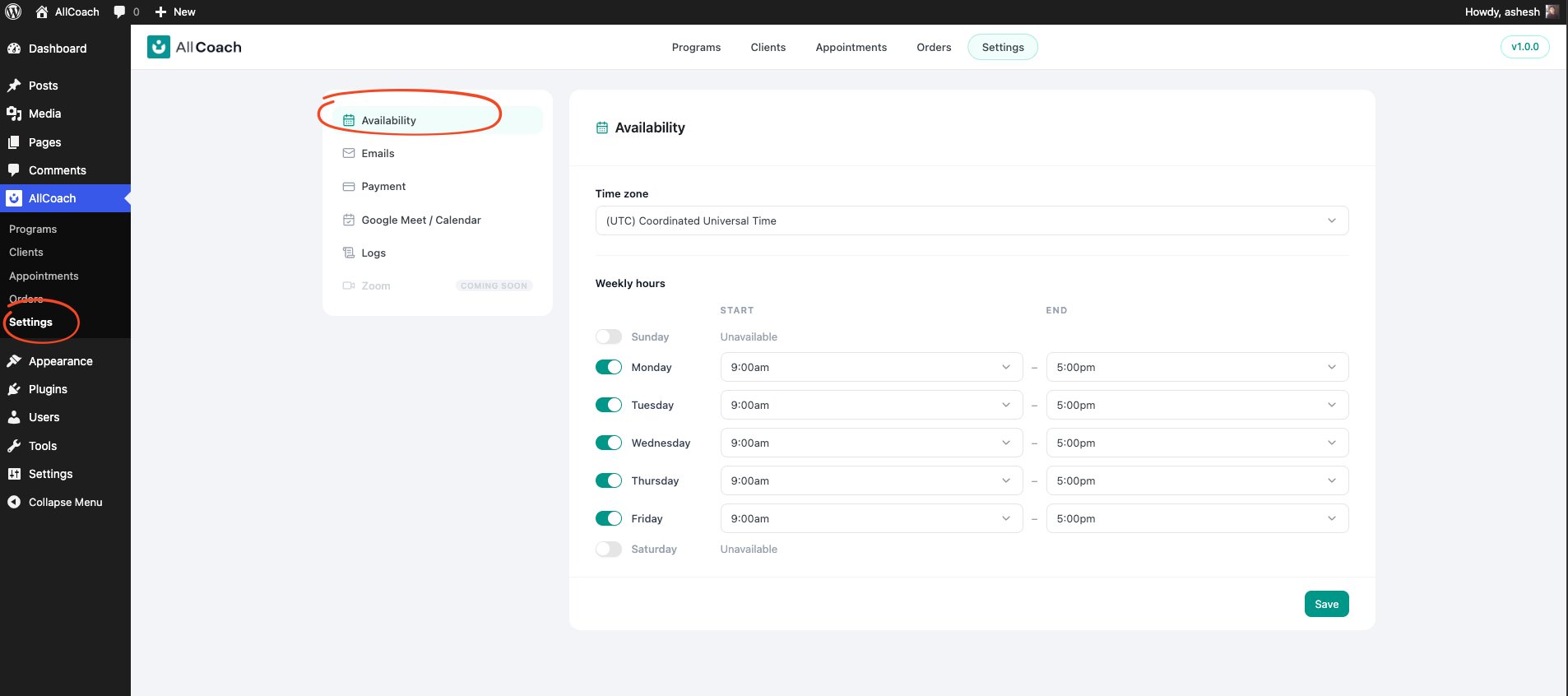Click the WordPress logo icon
The height and width of the screenshot is (696, 1568).
point(13,12)
